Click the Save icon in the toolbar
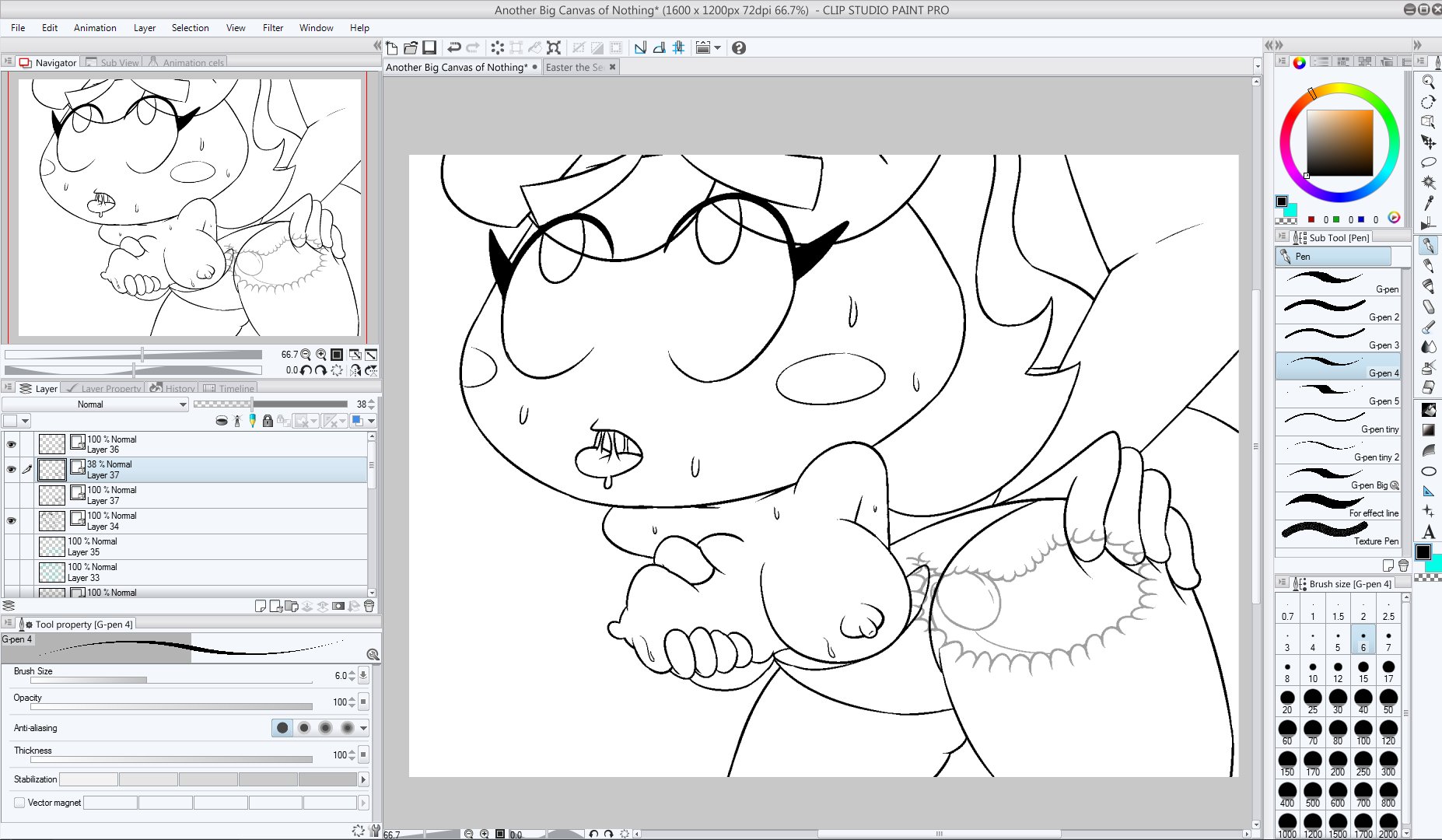The height and width of the screenshot is (840, 1442). [x=429, y=47]
